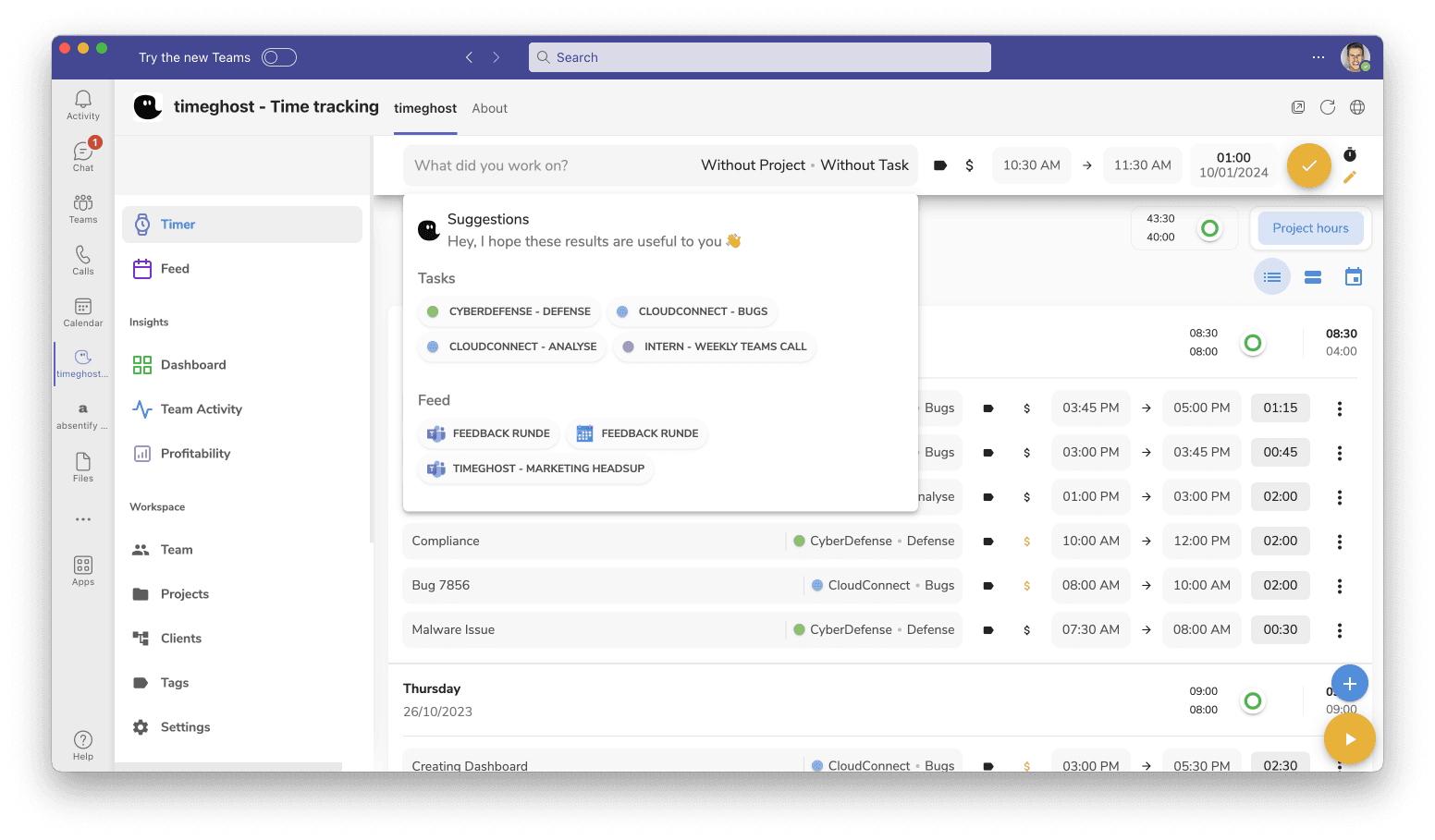The width and height of the screenshot is (1435, 840).
Task: Click the blue plus add entry button
Action: pos(1349,684)
